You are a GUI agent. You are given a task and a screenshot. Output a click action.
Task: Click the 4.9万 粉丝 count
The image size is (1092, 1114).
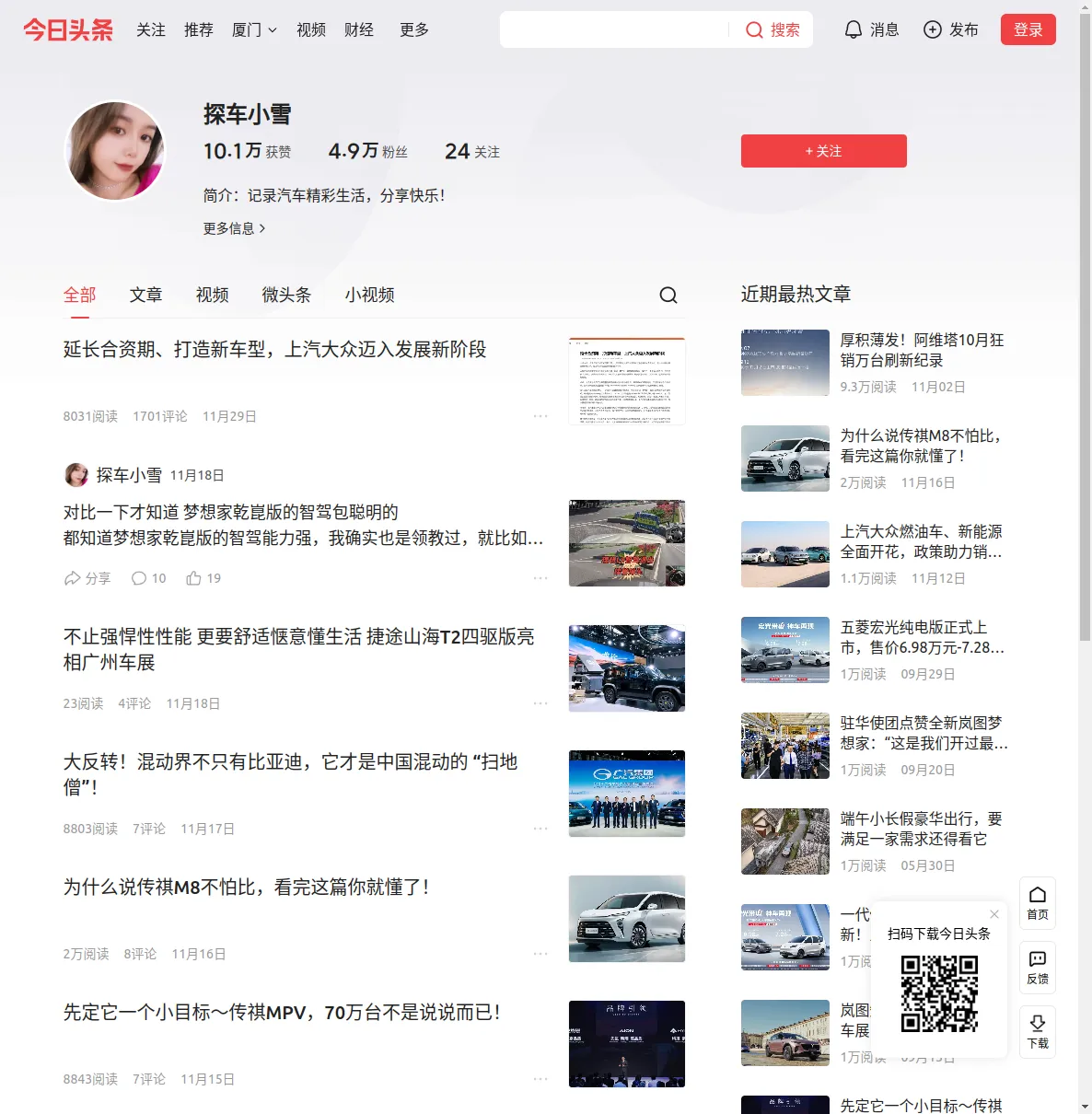point(368,151)
